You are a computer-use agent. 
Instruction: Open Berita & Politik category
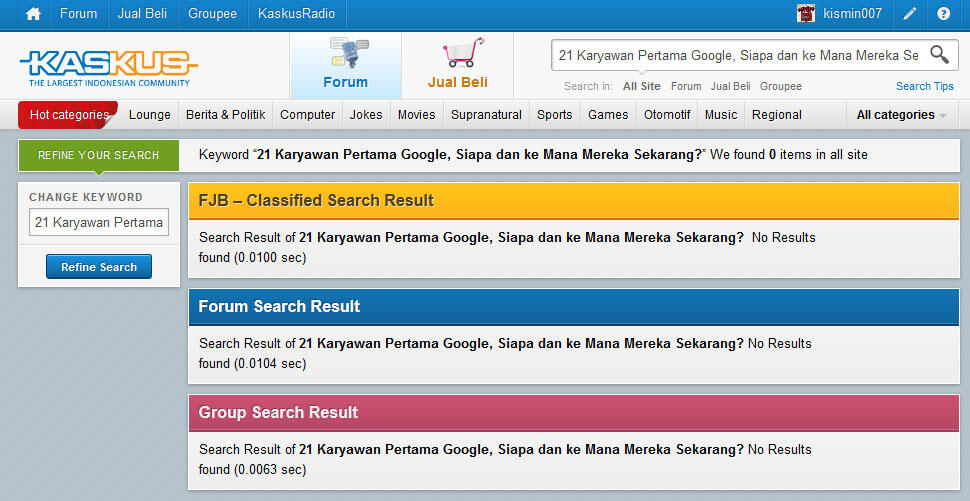point(226,115)
